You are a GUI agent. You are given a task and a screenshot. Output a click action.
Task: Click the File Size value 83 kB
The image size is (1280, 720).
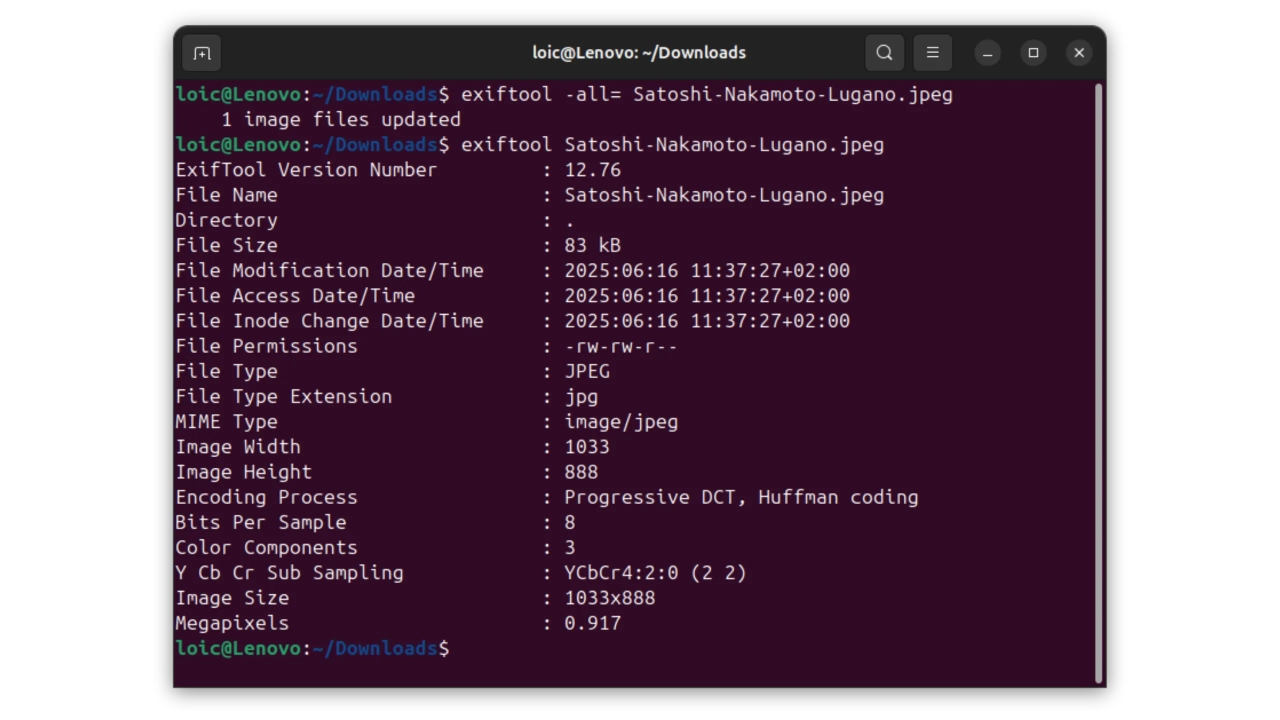click(x=592, y=246)
